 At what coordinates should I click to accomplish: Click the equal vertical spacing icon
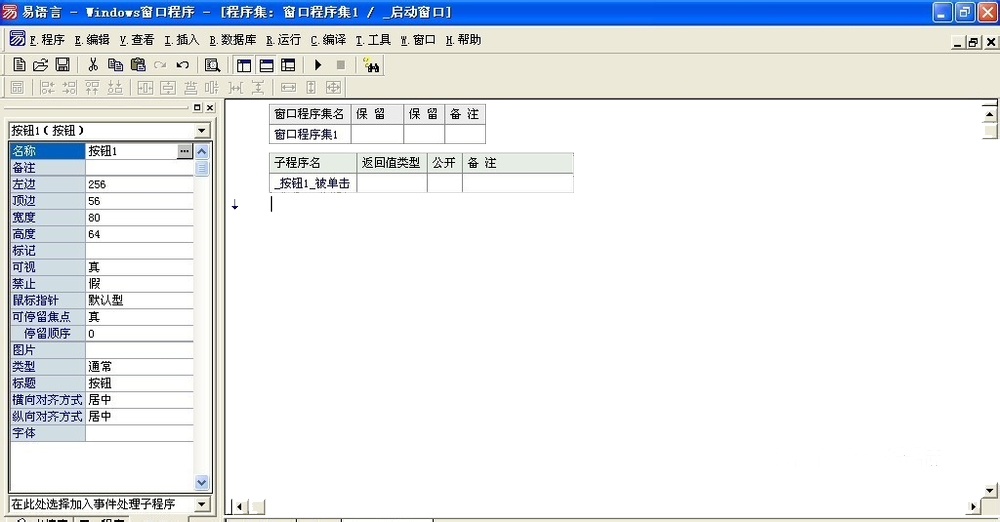click(258, 87)
